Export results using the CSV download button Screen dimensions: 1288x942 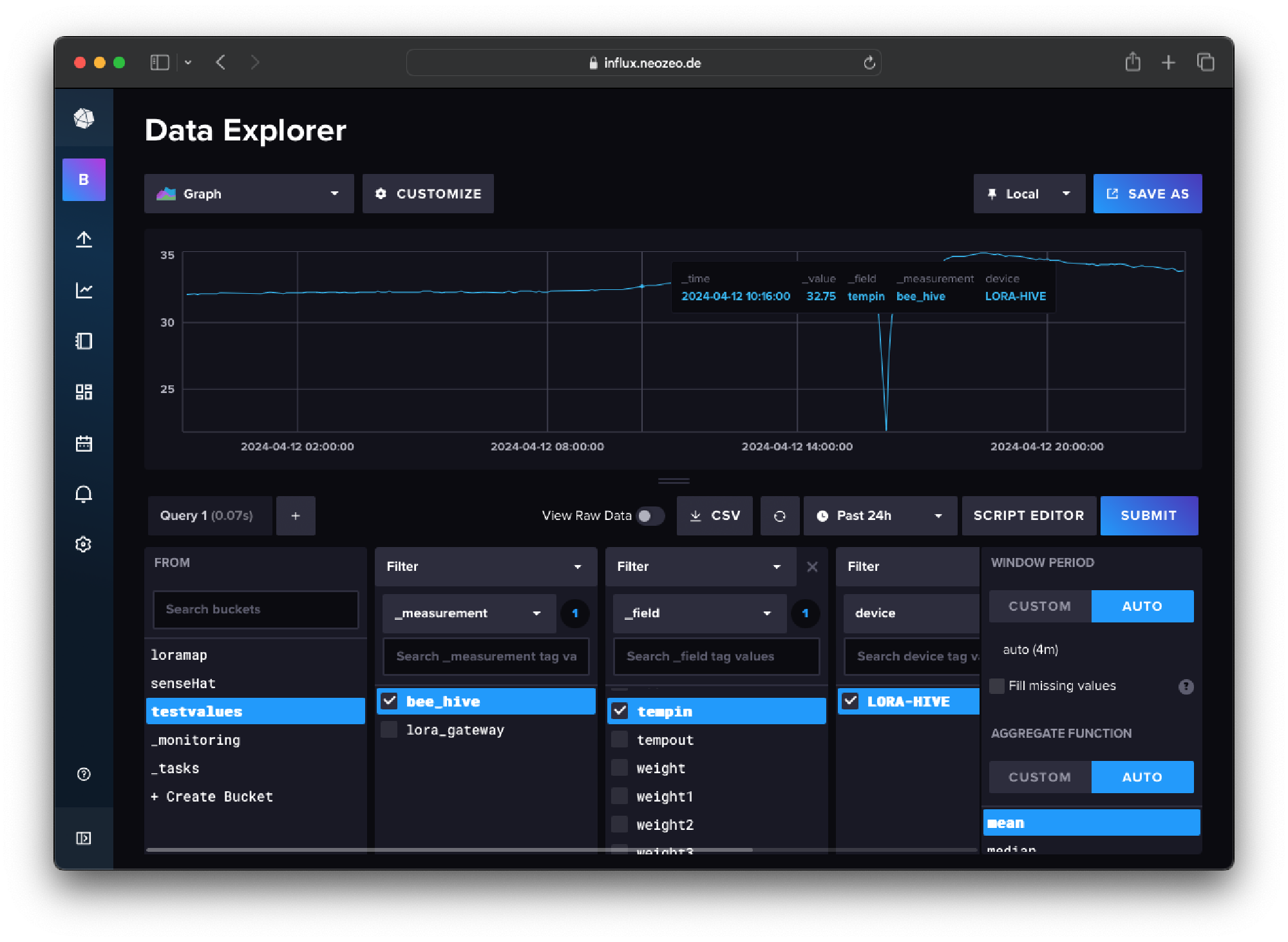[714, 515]
